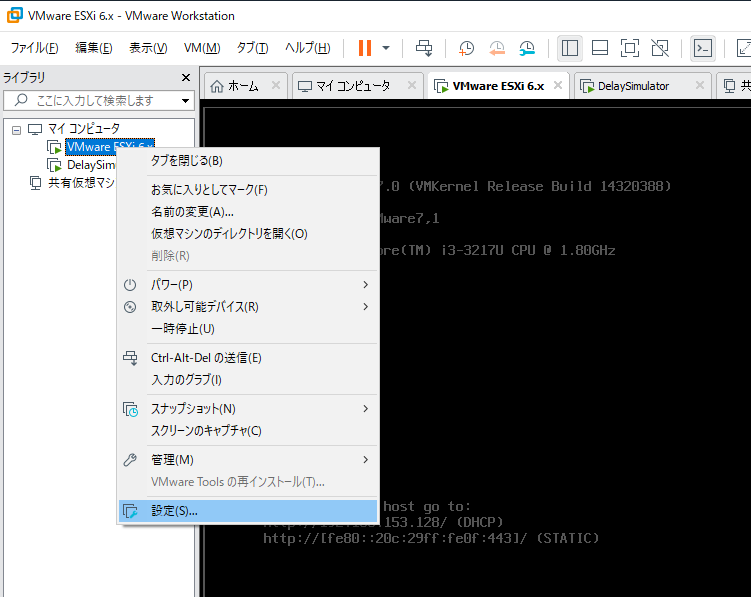
Task: Open Snapshot Manager toolbar icon
Action: (527, 48)
